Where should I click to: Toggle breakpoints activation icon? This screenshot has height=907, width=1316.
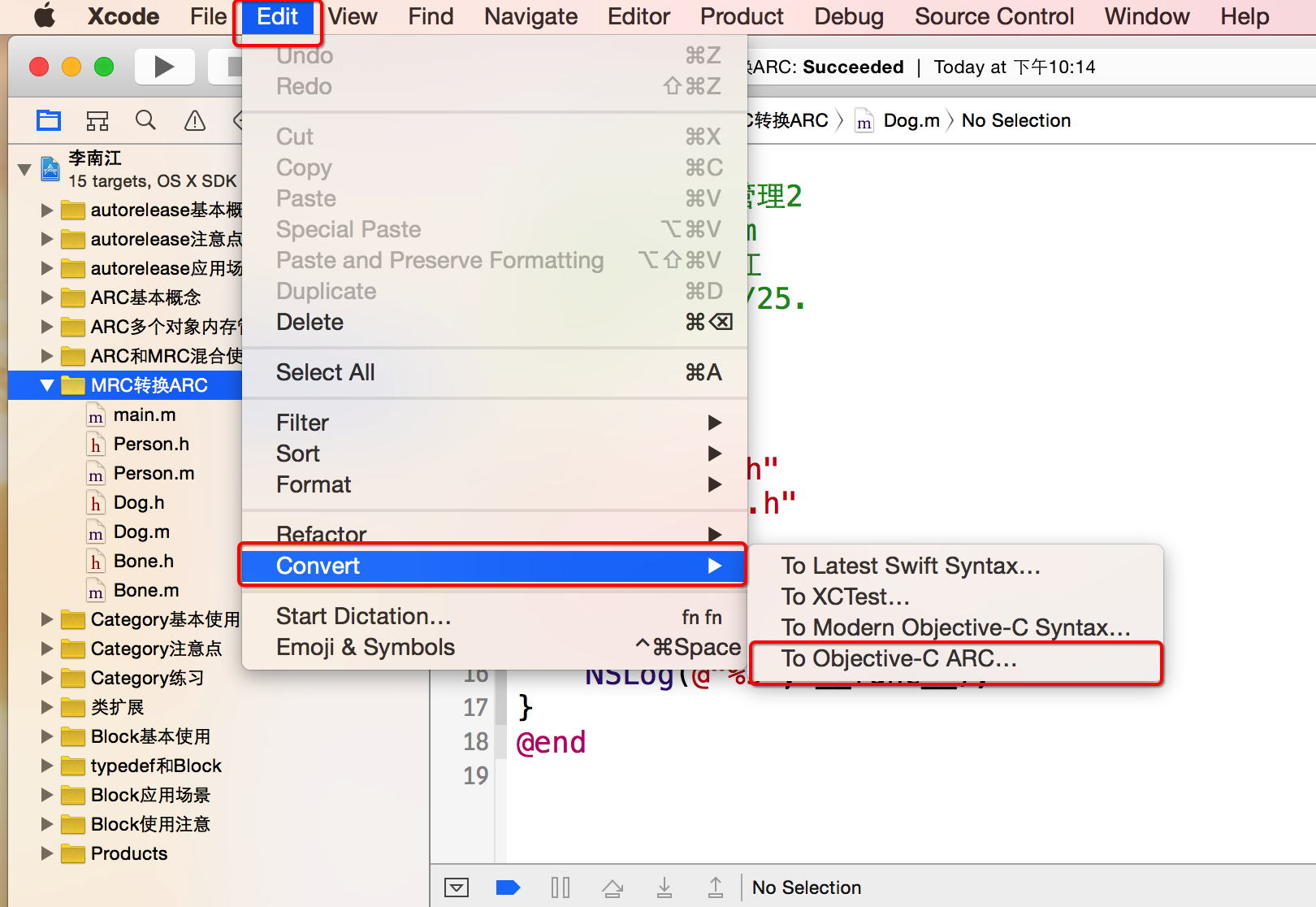click(x=508, y=887)
